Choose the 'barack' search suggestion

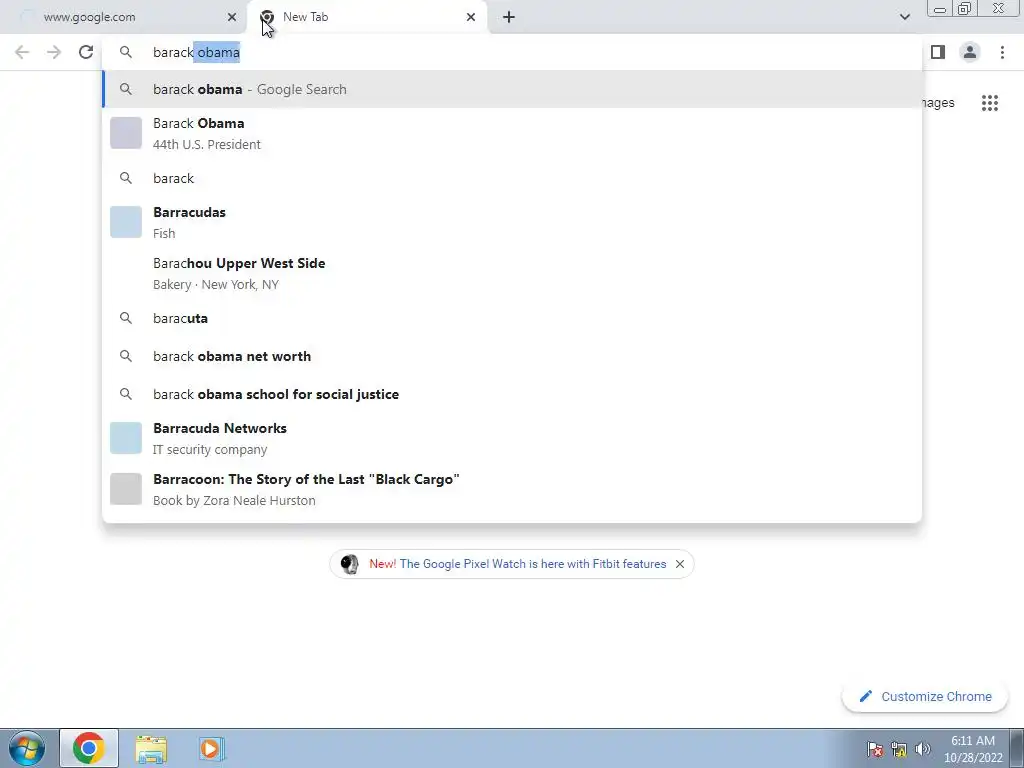pyautogui.click(x=512, y=178)
